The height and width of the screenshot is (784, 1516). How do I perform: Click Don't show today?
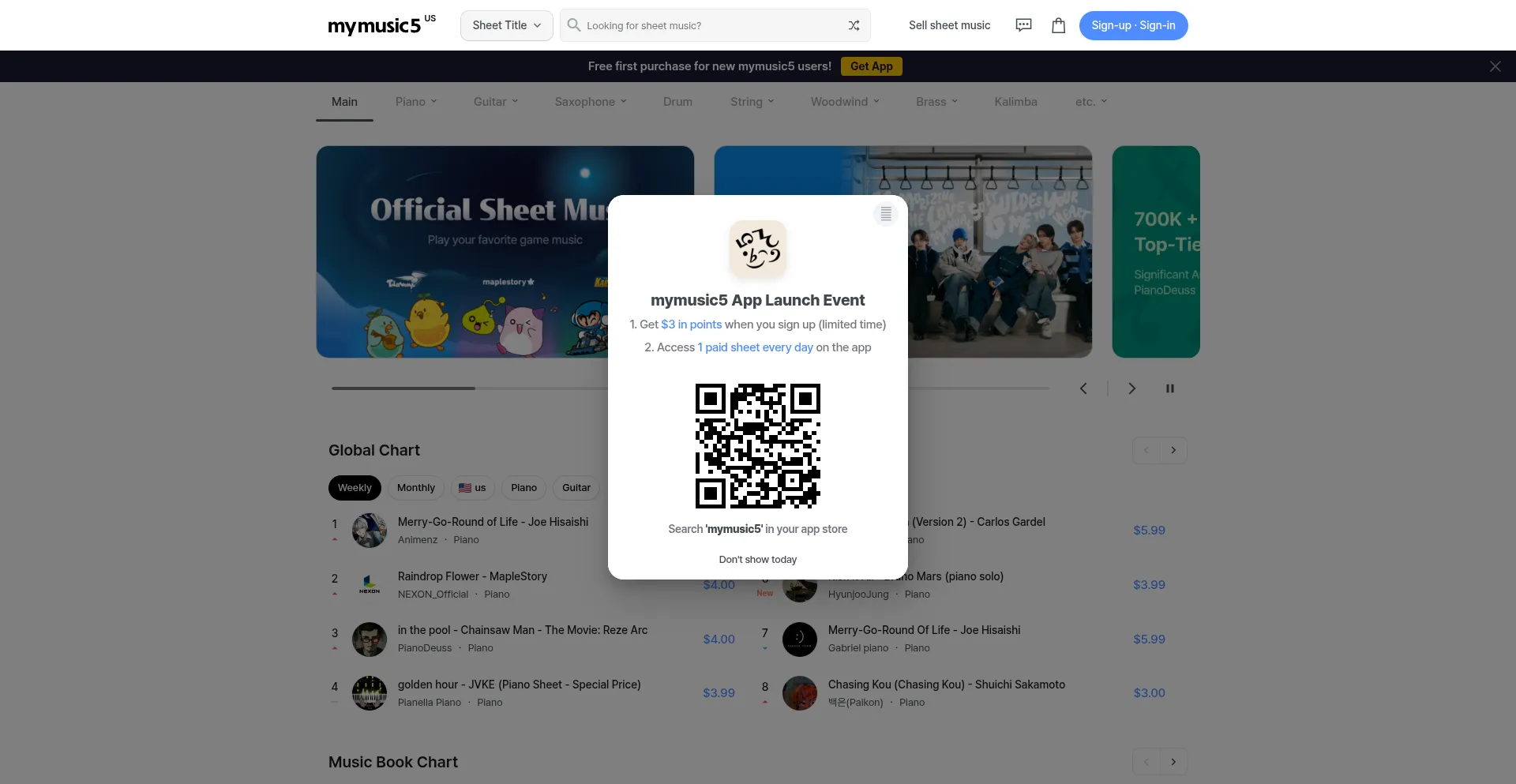[758, 560]
